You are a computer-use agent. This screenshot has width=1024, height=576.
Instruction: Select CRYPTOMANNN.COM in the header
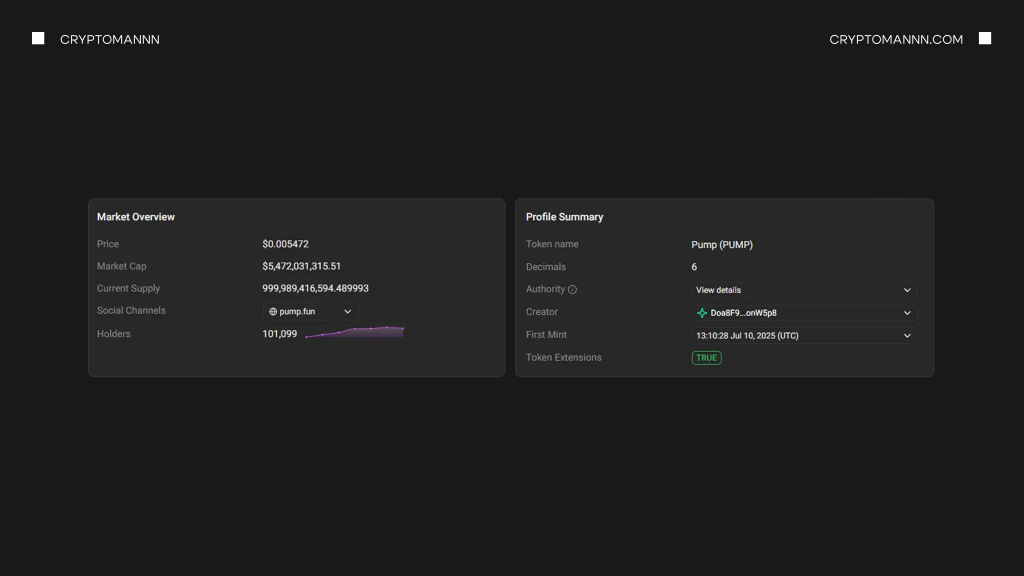coord(895,38)
